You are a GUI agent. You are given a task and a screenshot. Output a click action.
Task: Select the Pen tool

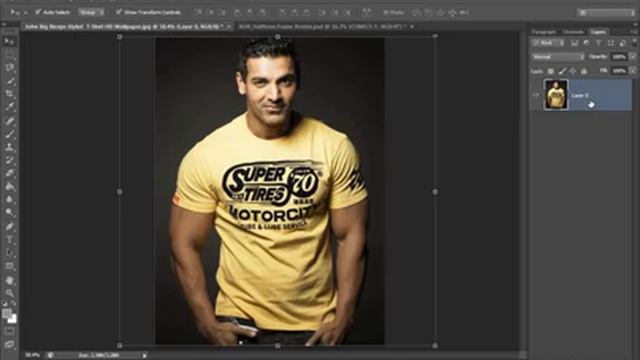pos(9,226)
